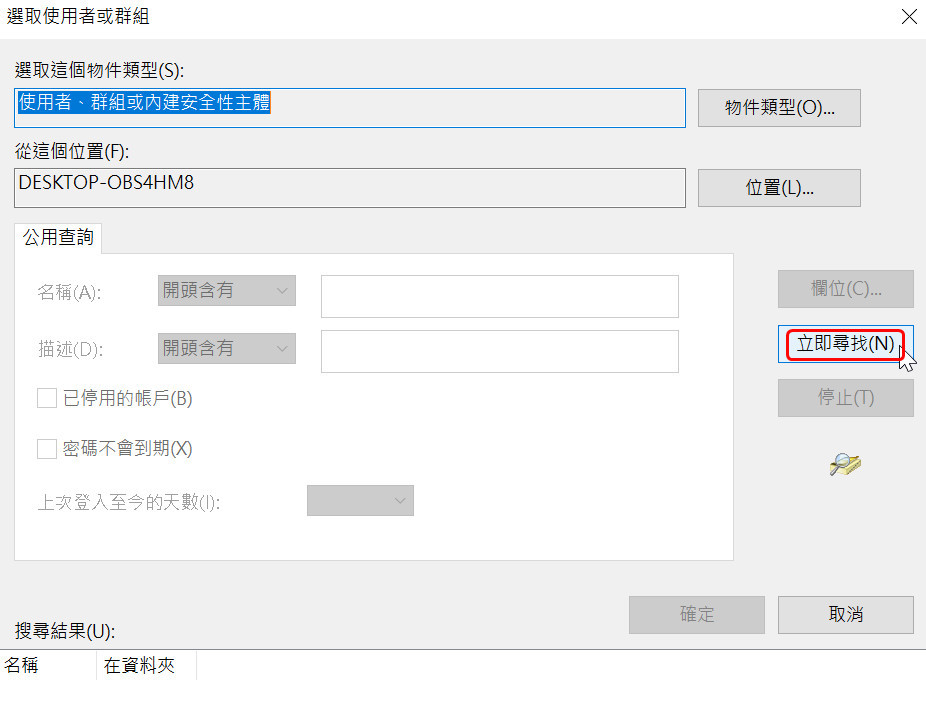Sort results by 名稱 column header
This screenshot has height=723, width=926.
pos(47,666)
